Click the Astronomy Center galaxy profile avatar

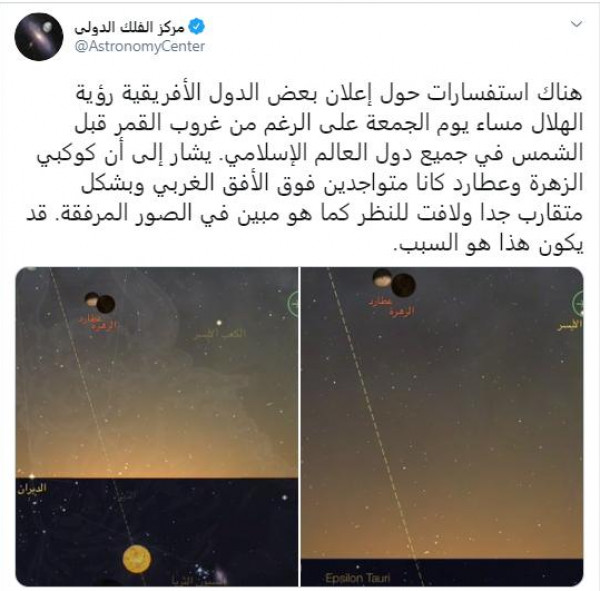39,37
